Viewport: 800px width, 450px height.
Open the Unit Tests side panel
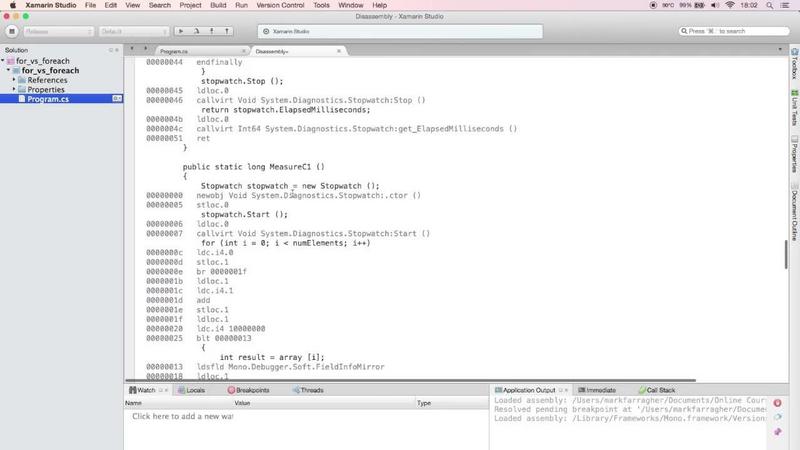794,108
